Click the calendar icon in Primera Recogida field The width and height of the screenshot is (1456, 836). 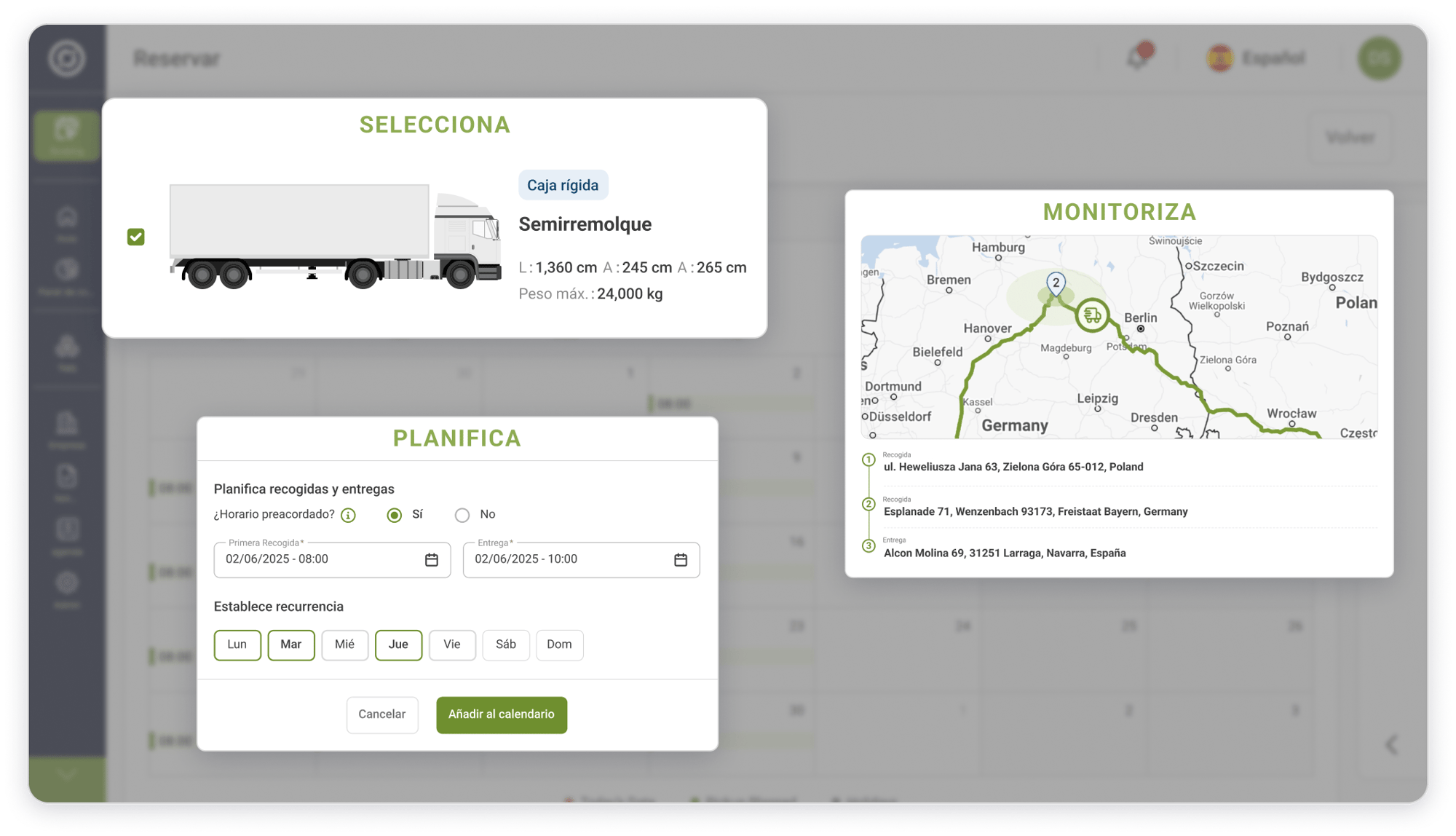431,559
